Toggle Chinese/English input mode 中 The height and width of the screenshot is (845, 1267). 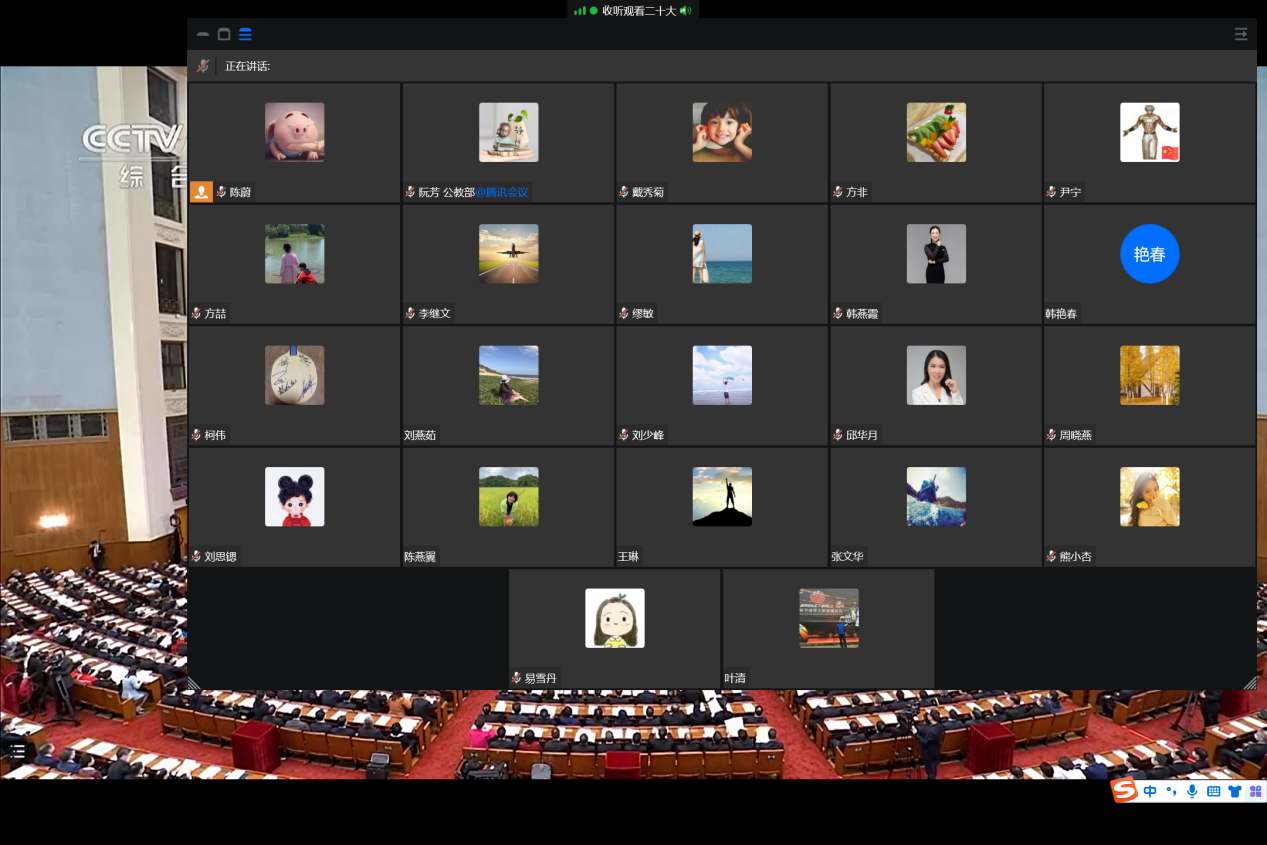pyautogui.click(x=1150, y=791)
